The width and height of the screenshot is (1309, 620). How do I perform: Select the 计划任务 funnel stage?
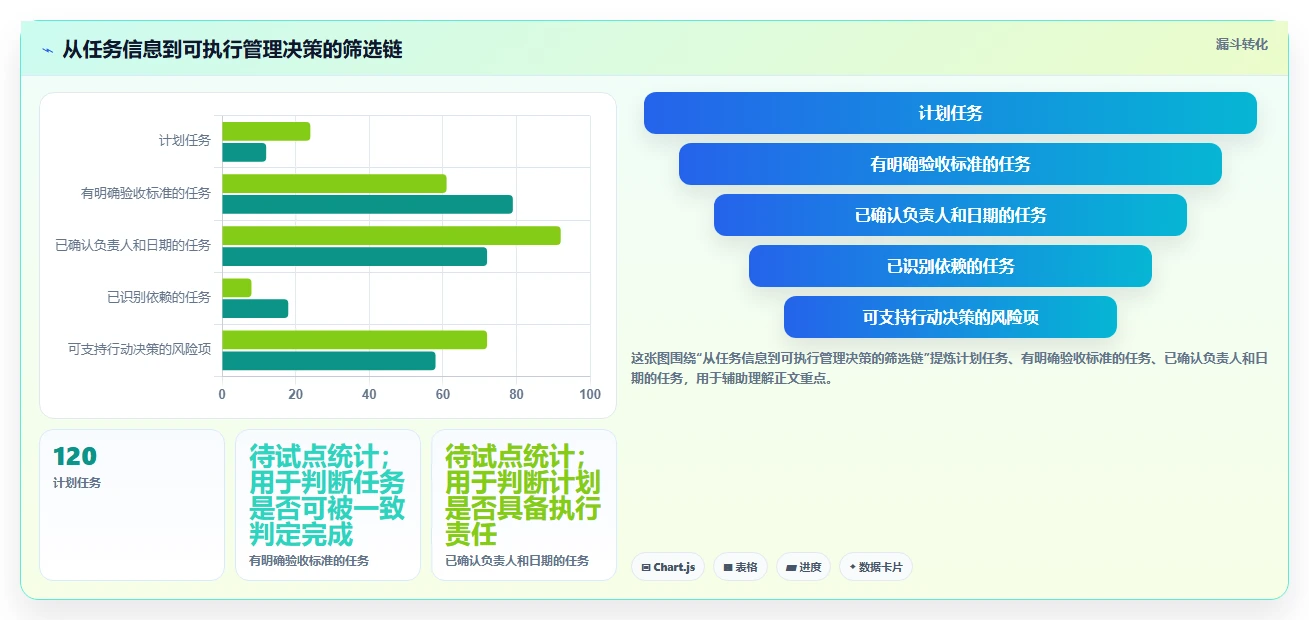[950, 113]
